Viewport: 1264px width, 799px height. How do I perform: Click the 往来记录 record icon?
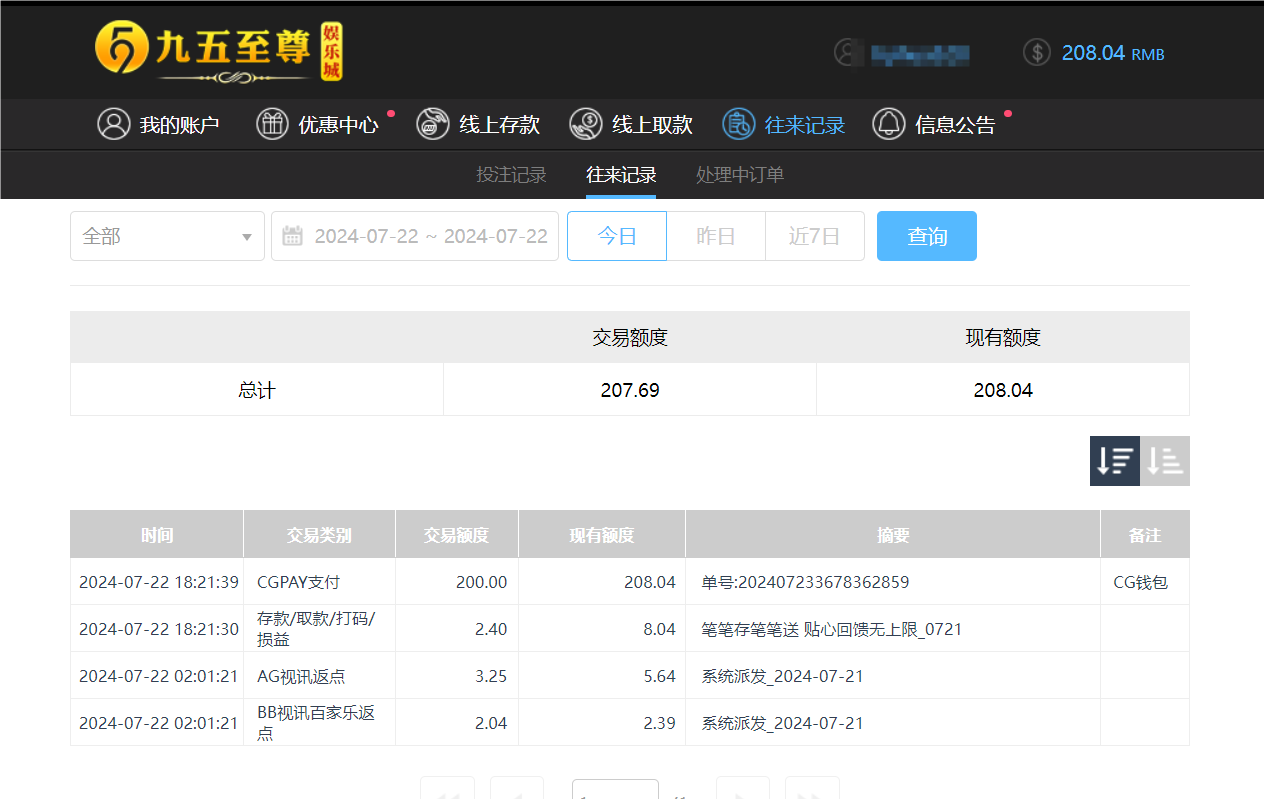(739, 124)
